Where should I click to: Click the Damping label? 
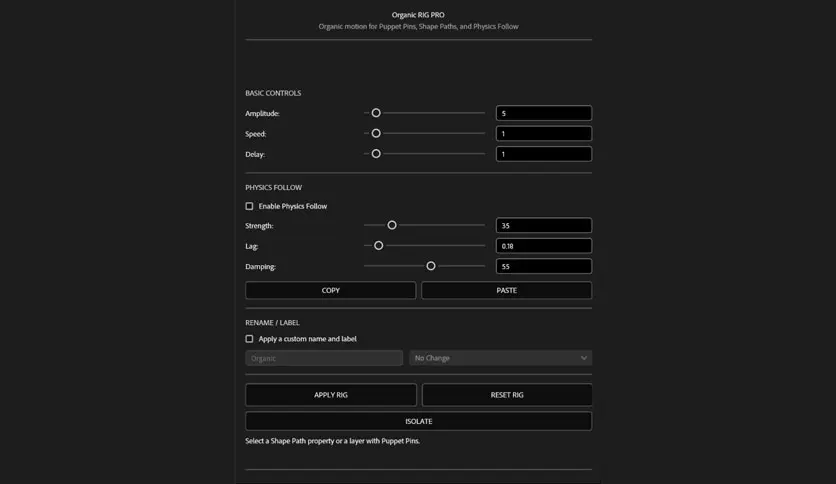click(261, 267)
